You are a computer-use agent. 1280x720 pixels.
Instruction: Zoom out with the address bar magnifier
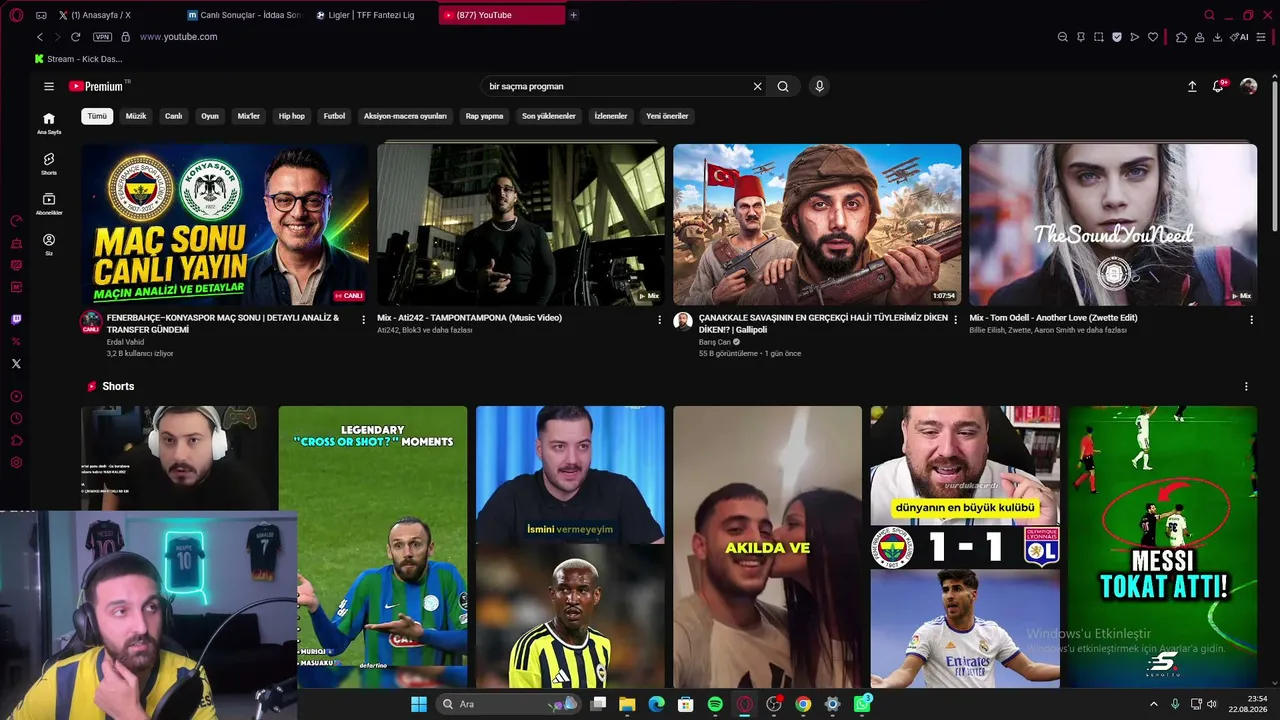tap(1062, 37)
